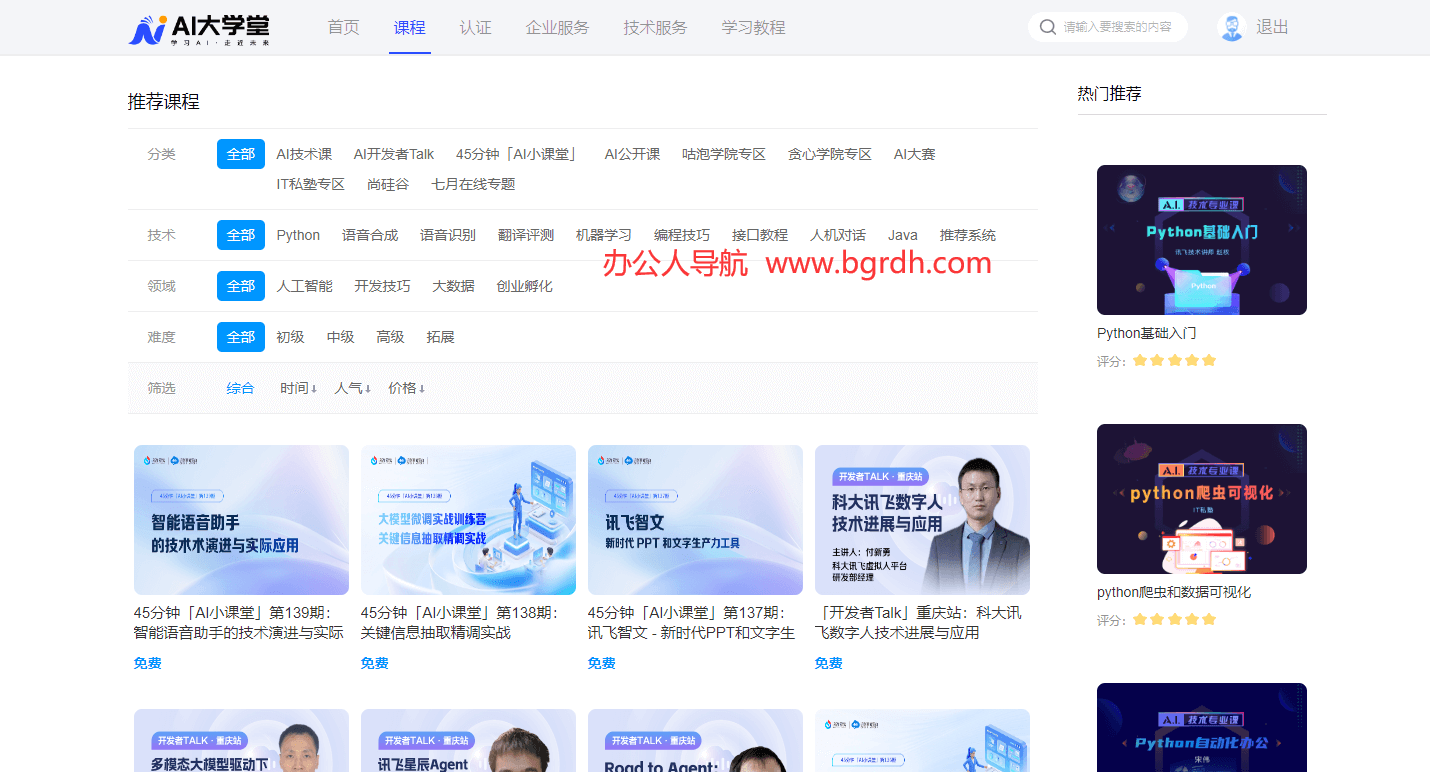Click the search magnifier icon

point(1048,27)
